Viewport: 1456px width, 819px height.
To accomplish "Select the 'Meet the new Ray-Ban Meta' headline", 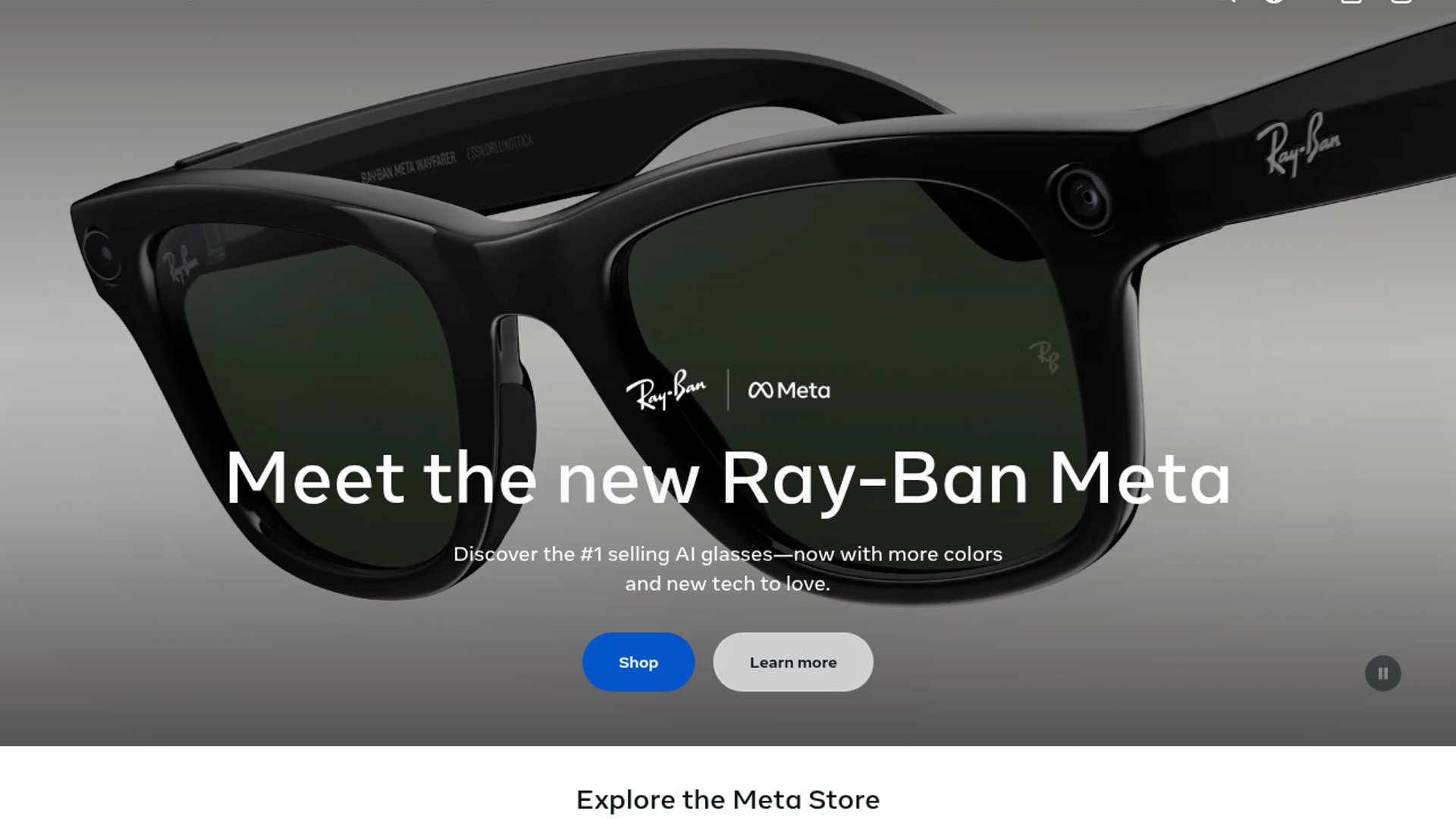I will click(x=728, y=479).
